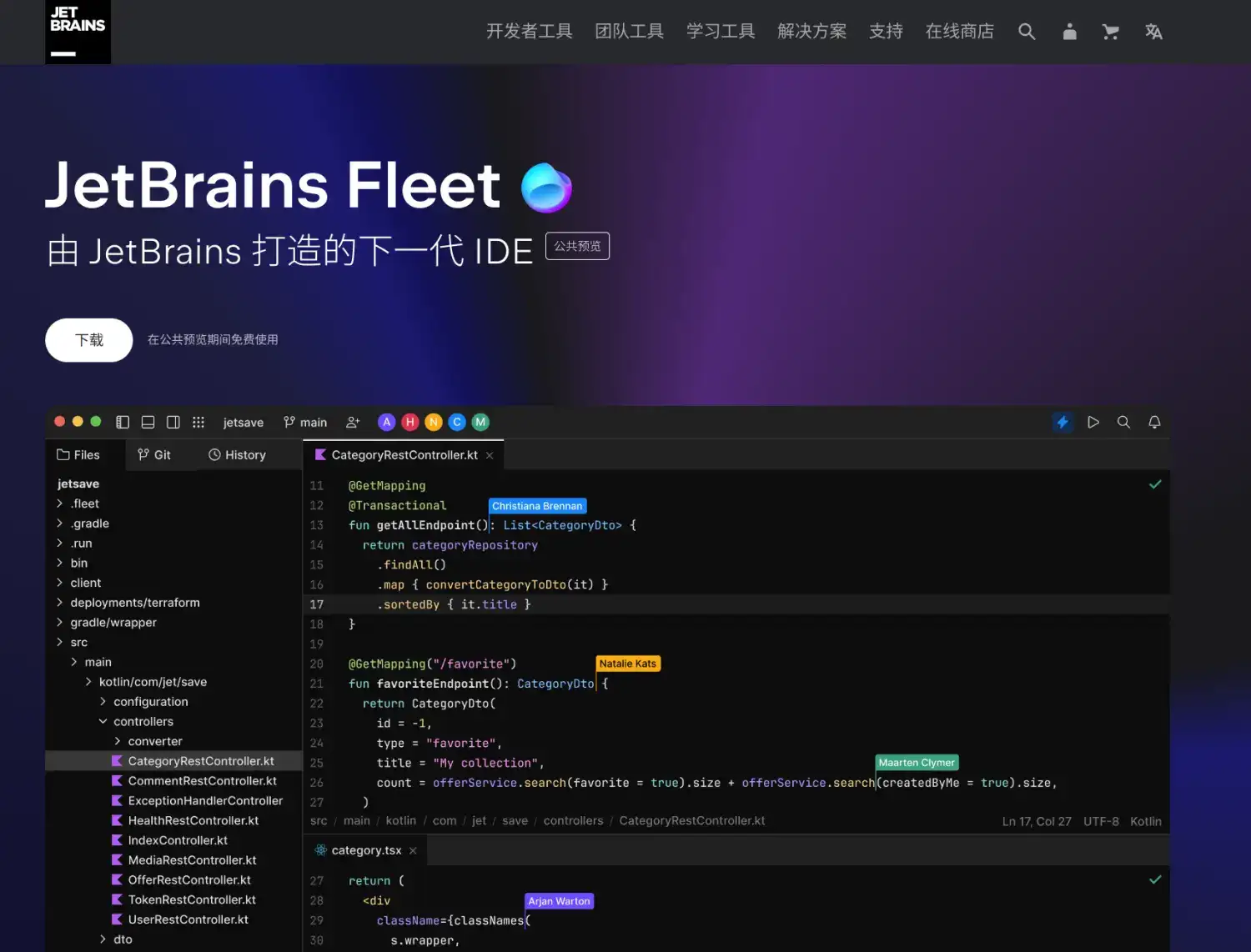The image size is (1251, 952).
Task: Click the 下载 download button
Action: (x=89, y=340)
